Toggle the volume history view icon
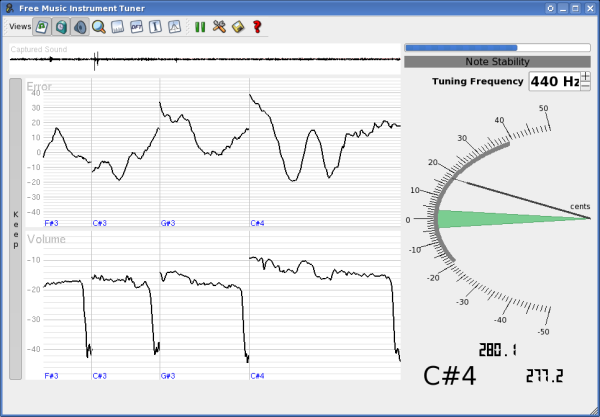 coord(61,27)
